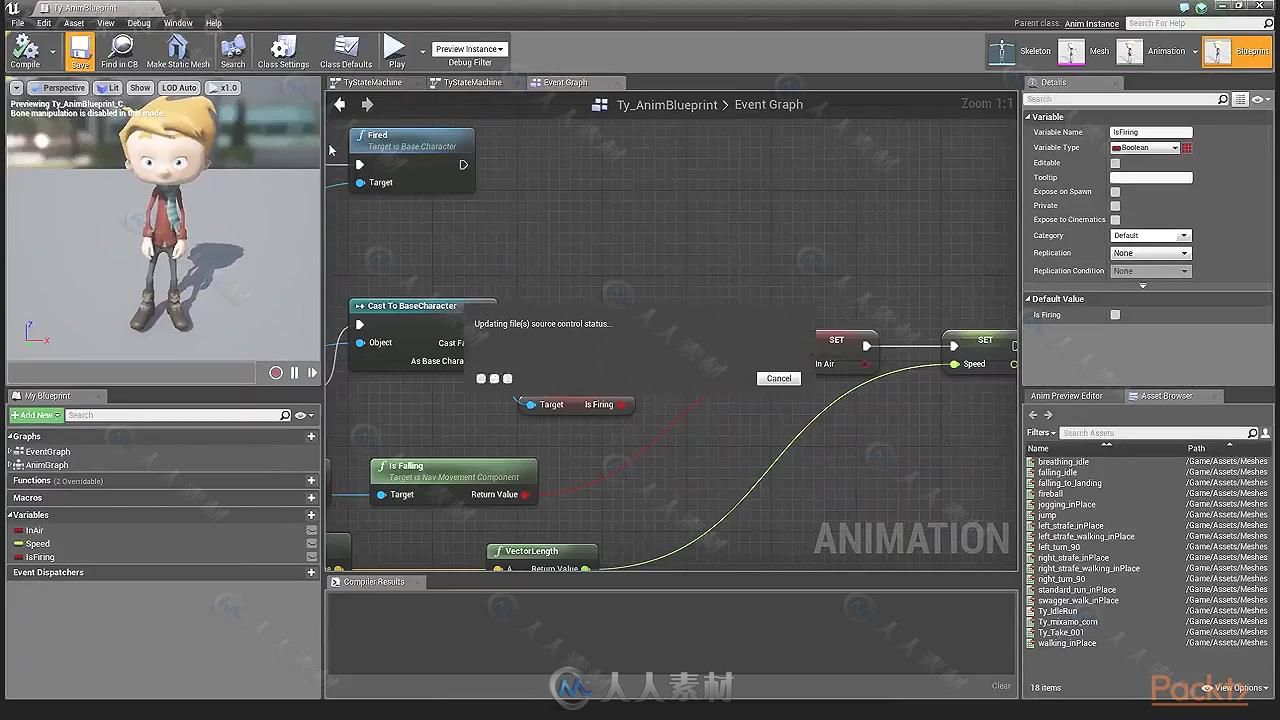This screenshot has height=720, width=1280.
Task: Click Clear in Compiler Results
Action: [1001, 686]
